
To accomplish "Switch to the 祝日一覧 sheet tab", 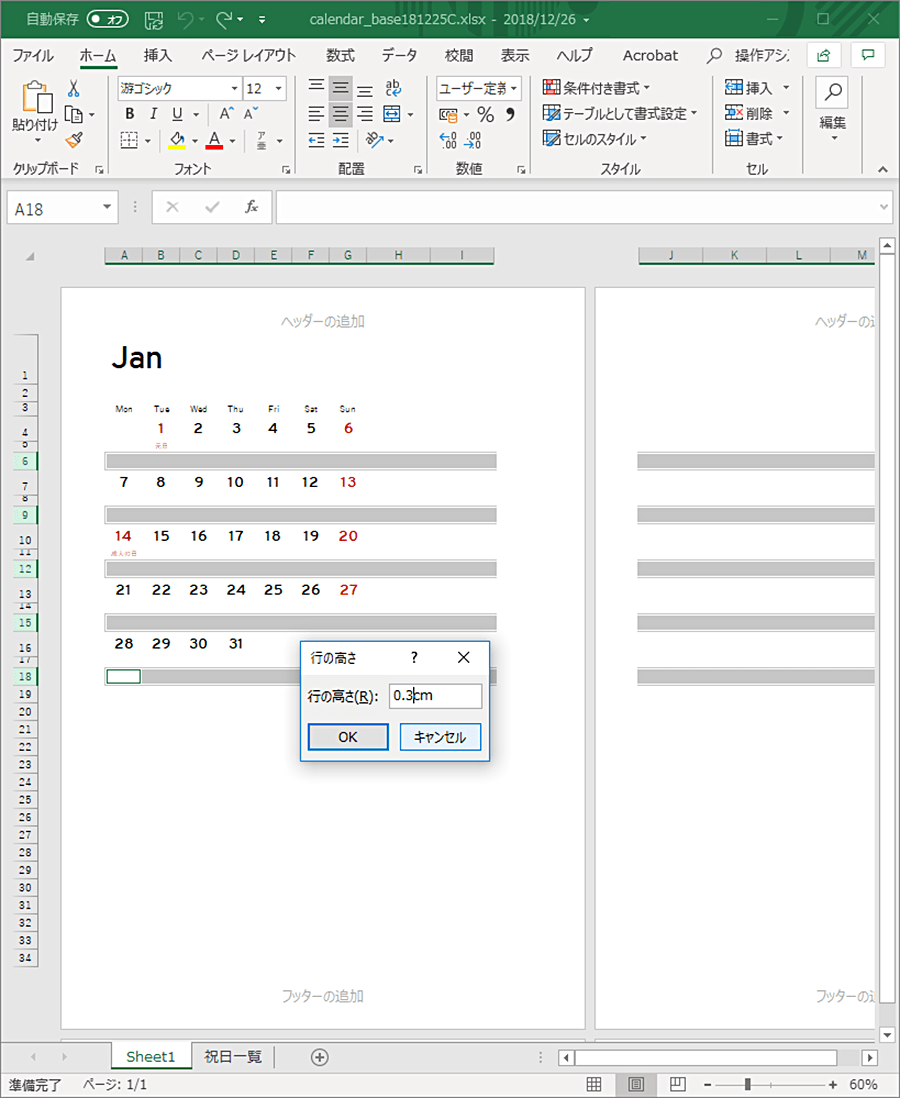I will [x=233, y=1057].
